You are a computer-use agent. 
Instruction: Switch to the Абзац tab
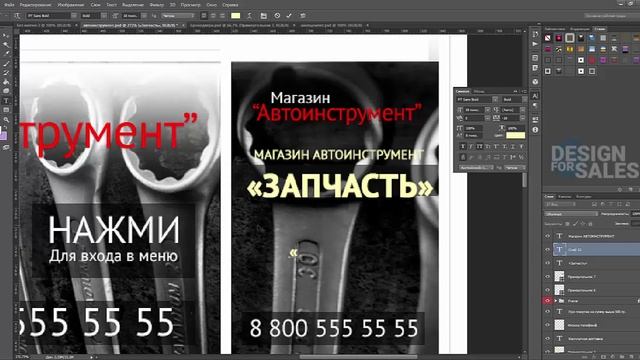pos(479,91)
